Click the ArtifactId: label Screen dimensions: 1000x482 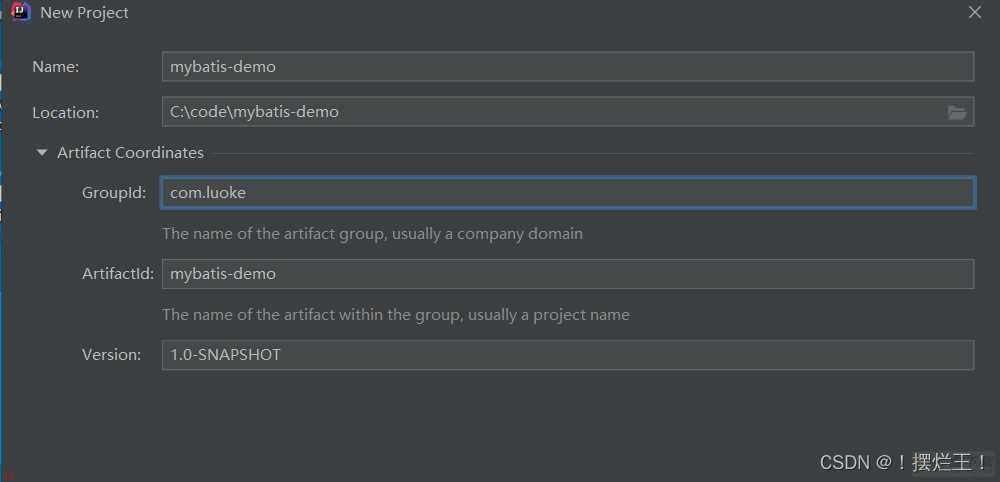pyautogui.click(x=114, y=274)
